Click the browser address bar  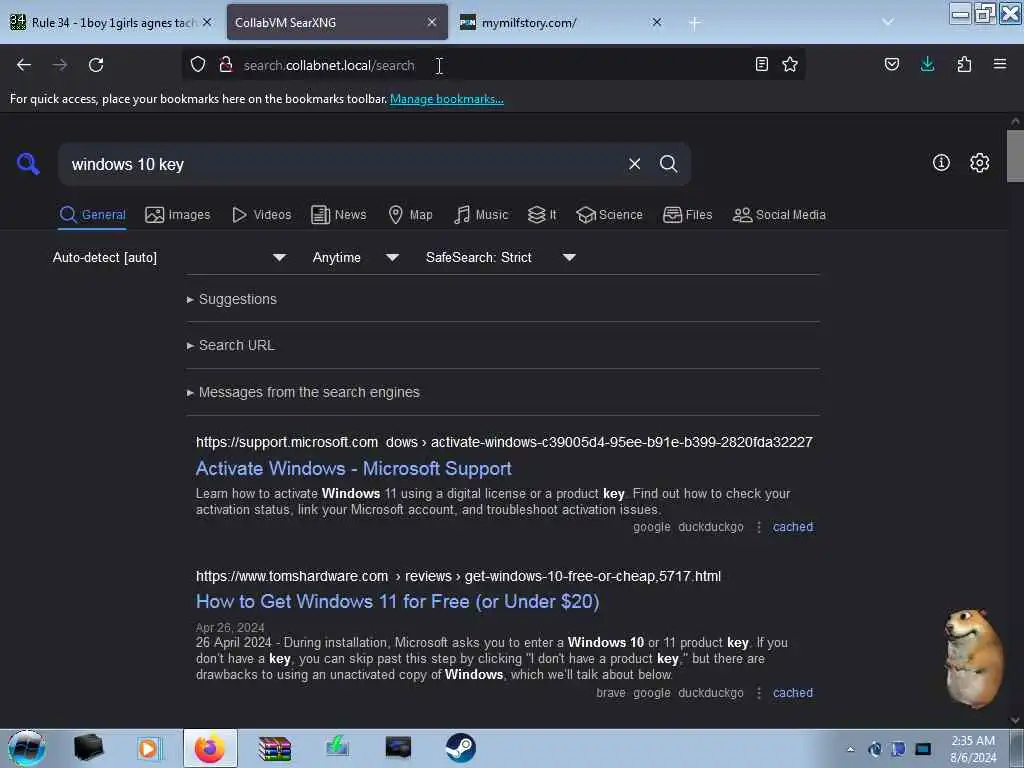[x=493, y=65]
